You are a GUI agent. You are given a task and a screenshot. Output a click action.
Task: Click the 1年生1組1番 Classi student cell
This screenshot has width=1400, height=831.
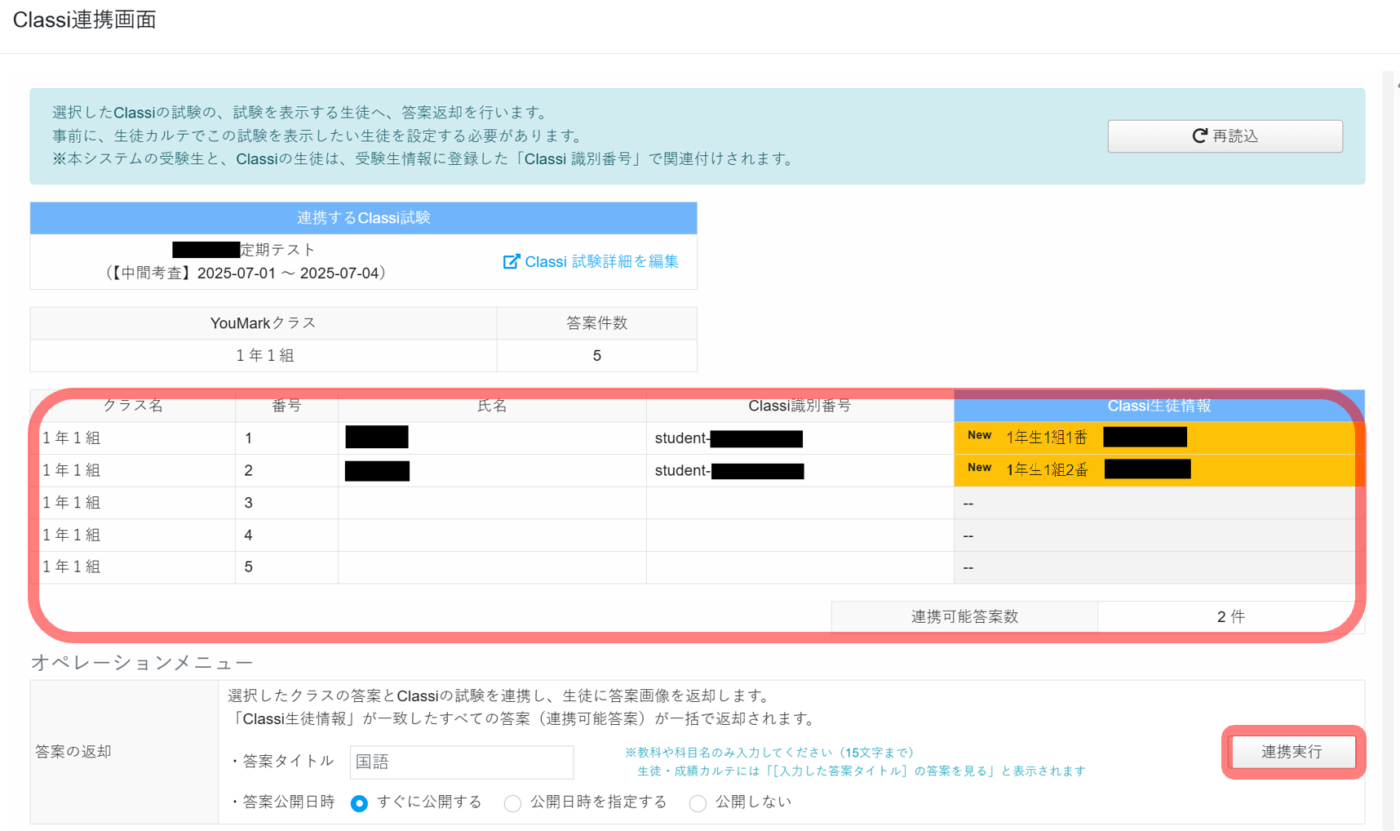(1160, 437)
